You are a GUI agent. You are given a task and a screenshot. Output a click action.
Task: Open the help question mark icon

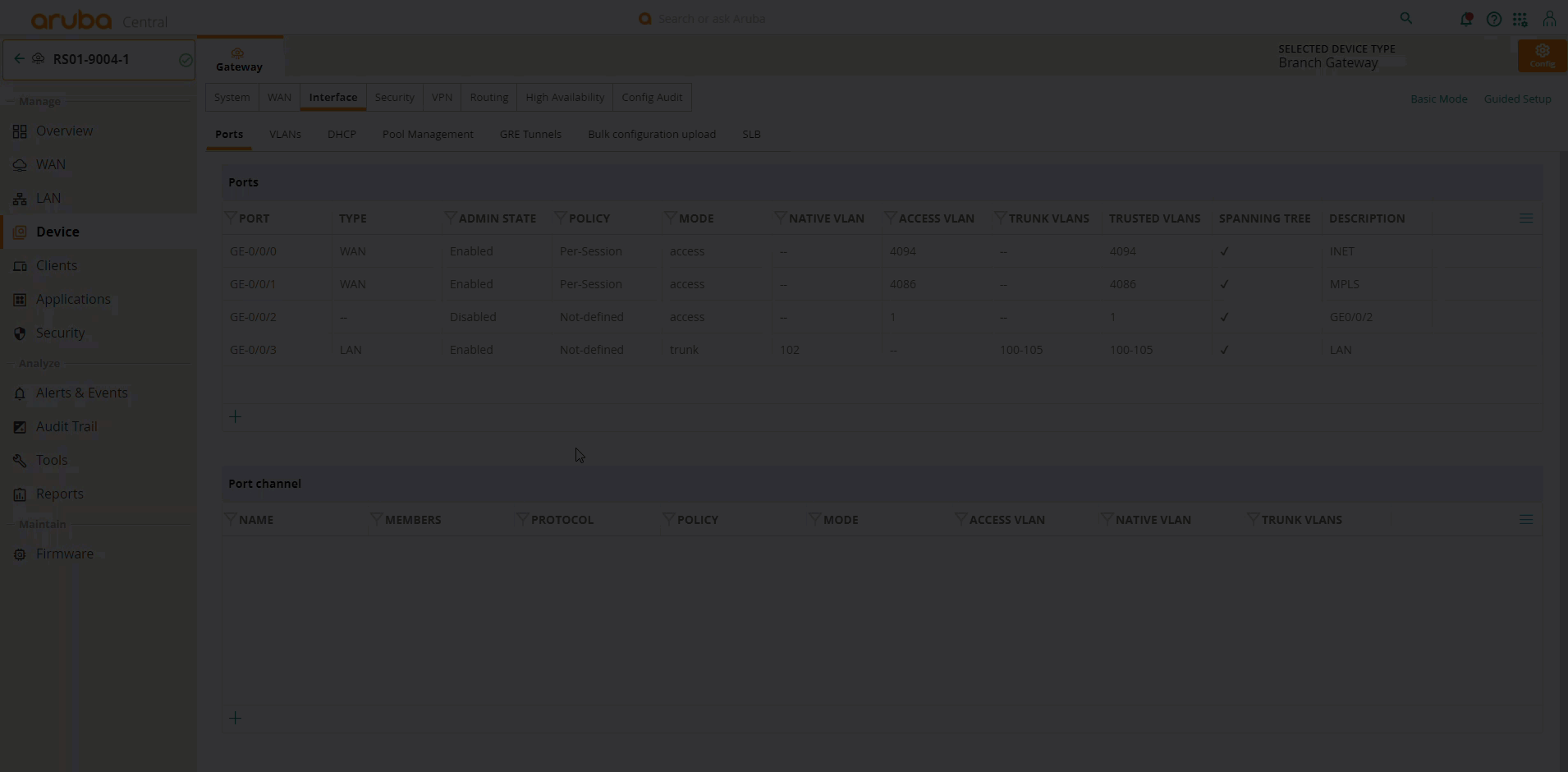(1494, 19)
